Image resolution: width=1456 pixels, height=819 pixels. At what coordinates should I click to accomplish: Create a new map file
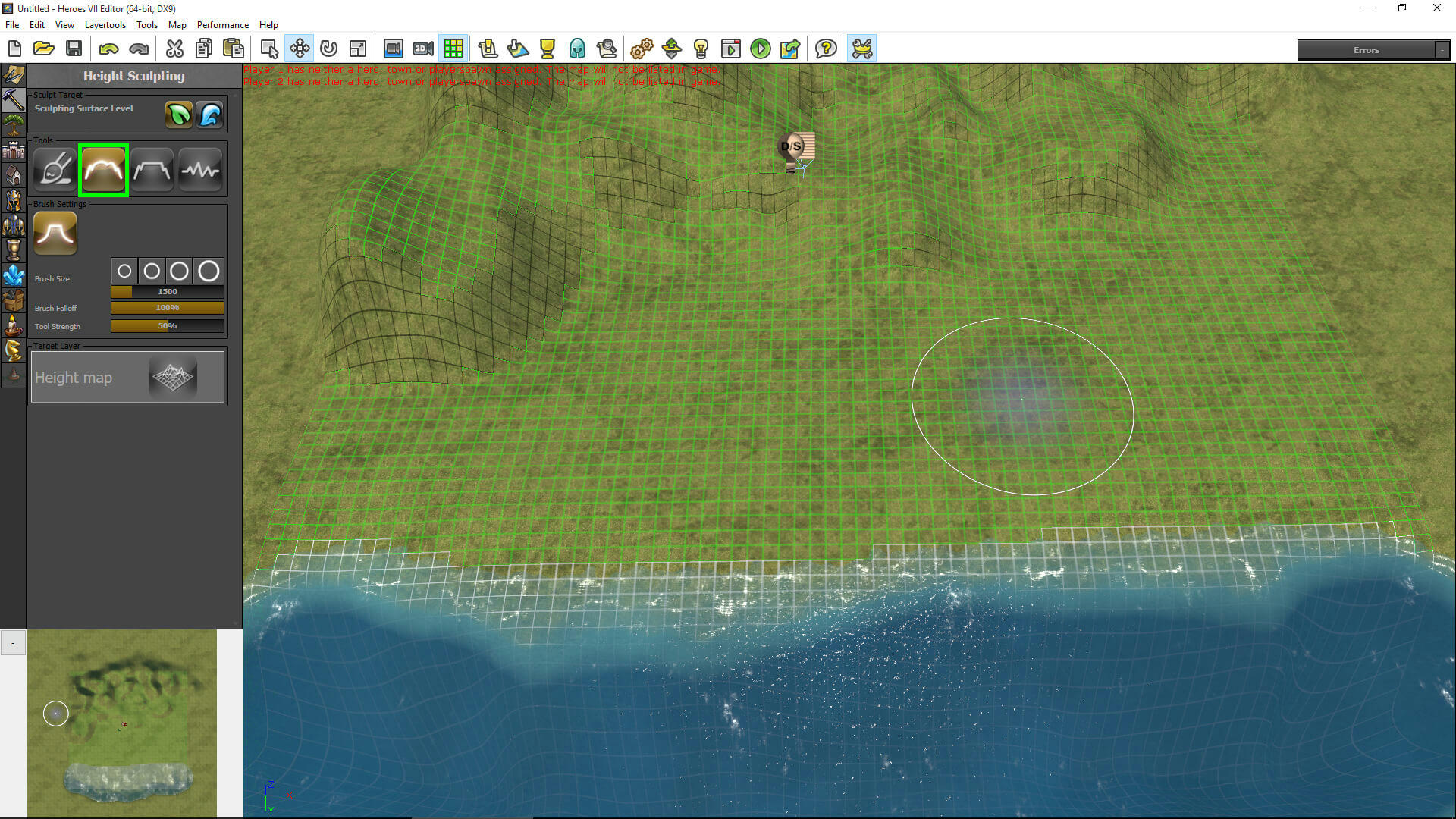(14, 49)
